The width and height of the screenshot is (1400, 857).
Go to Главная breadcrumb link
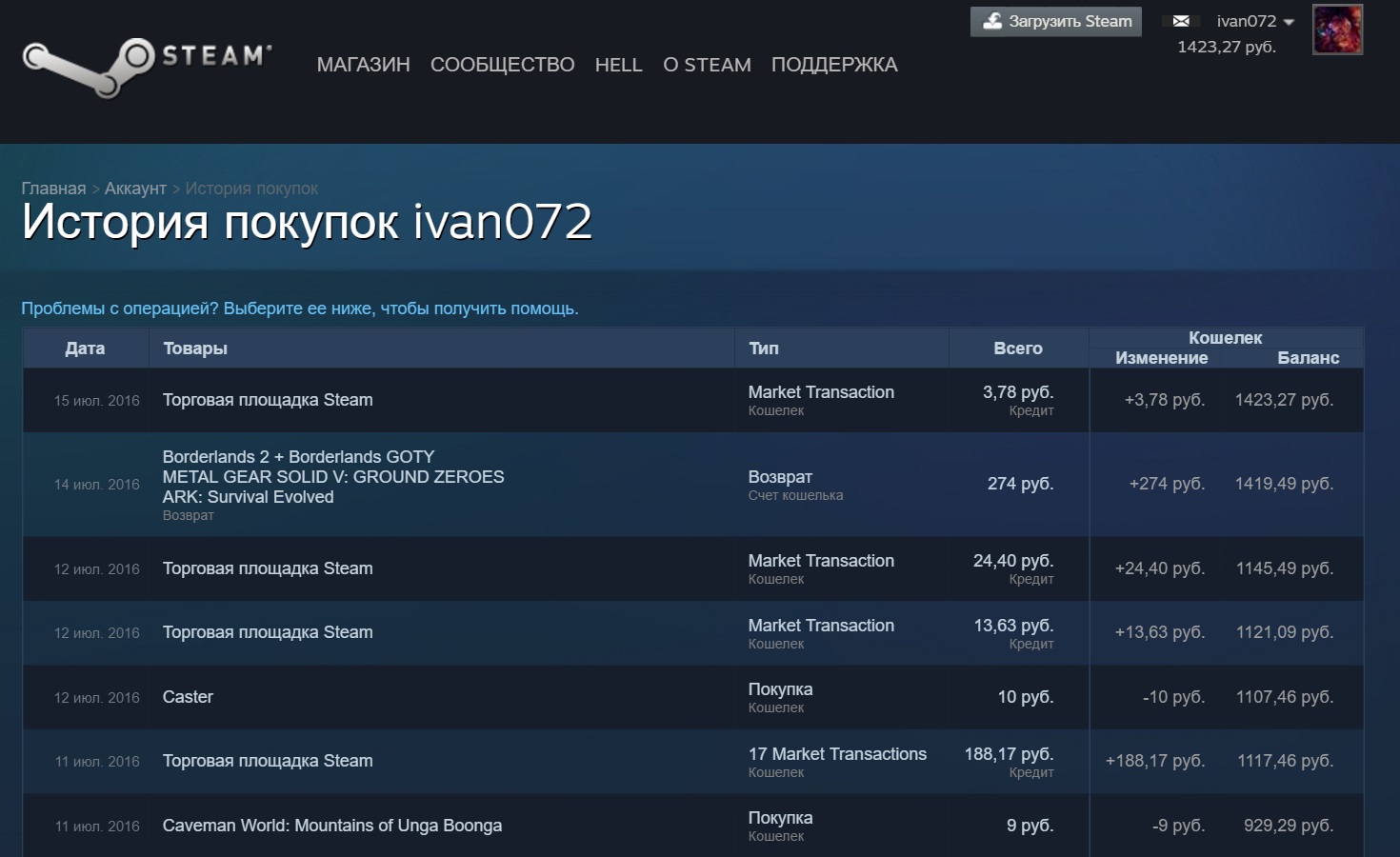click(x=53, y=189)
